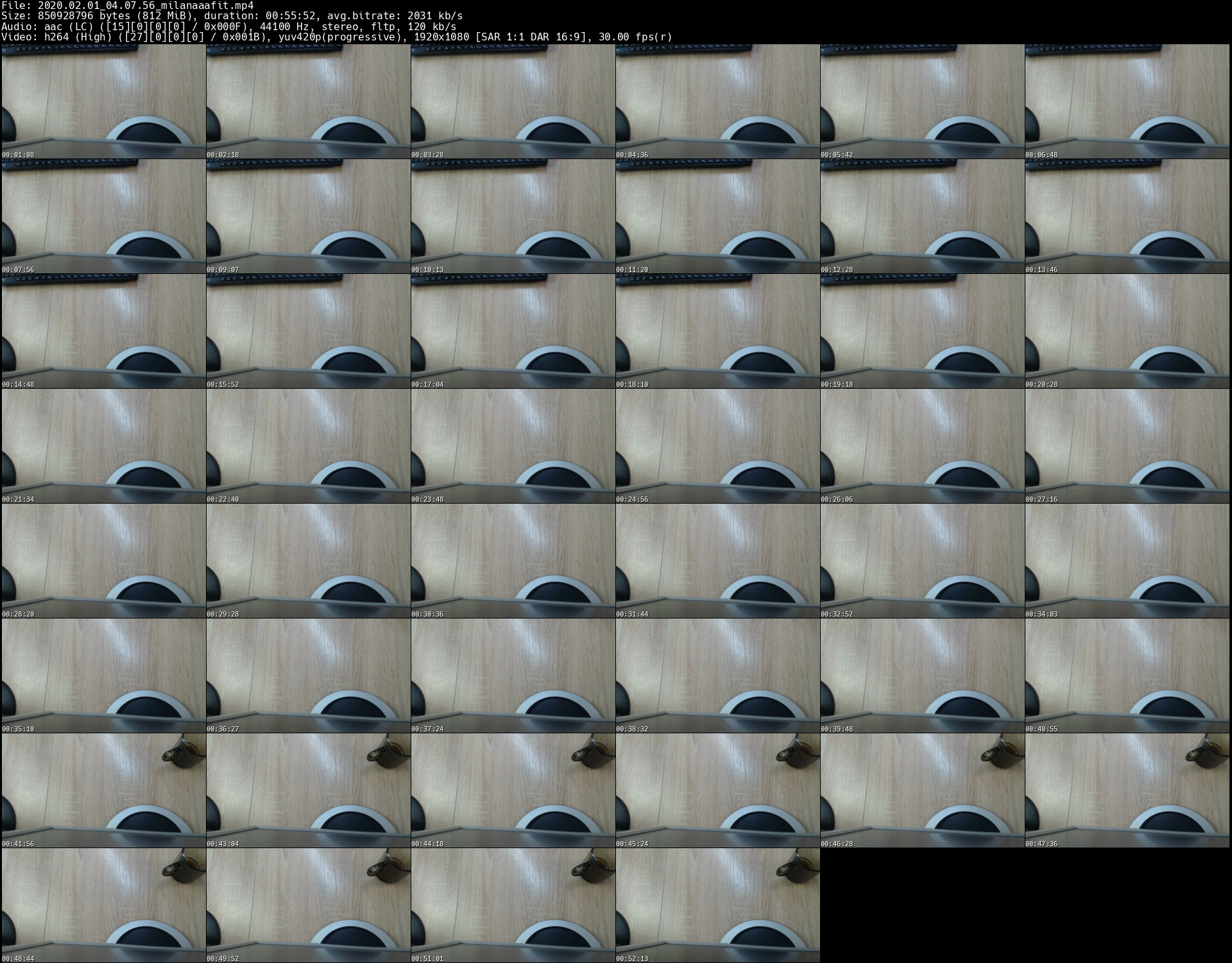Select the snapshot at 00:39:48
Screen dimensions: 1232x963
[922, 676]
